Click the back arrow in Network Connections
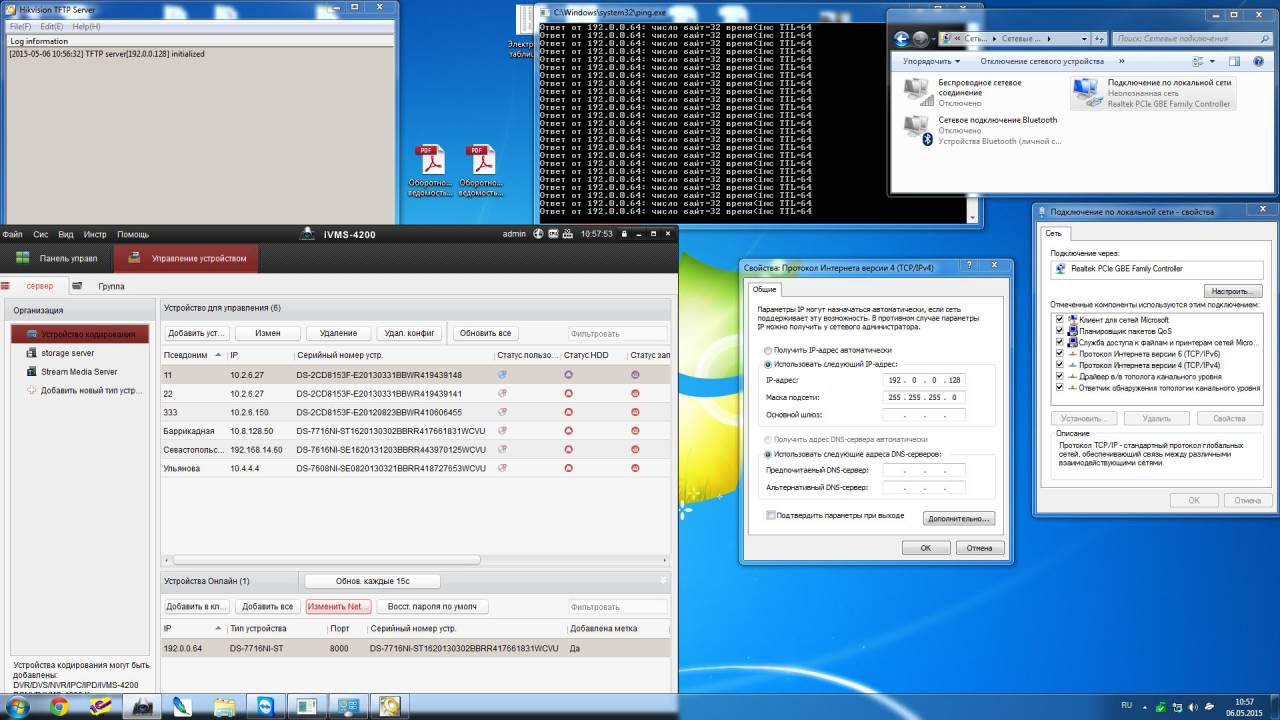This screenshot has width=1280, height=720. [x=902, y=39]
